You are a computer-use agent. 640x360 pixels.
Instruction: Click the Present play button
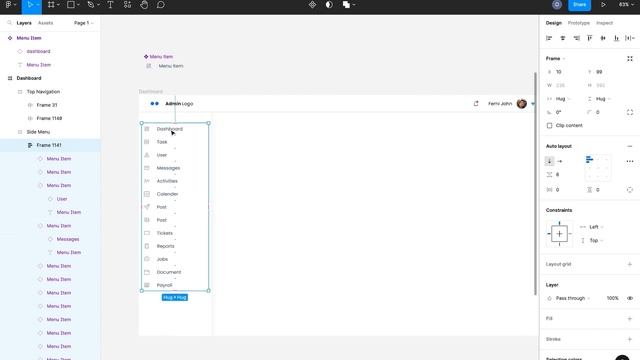point(603,5)
